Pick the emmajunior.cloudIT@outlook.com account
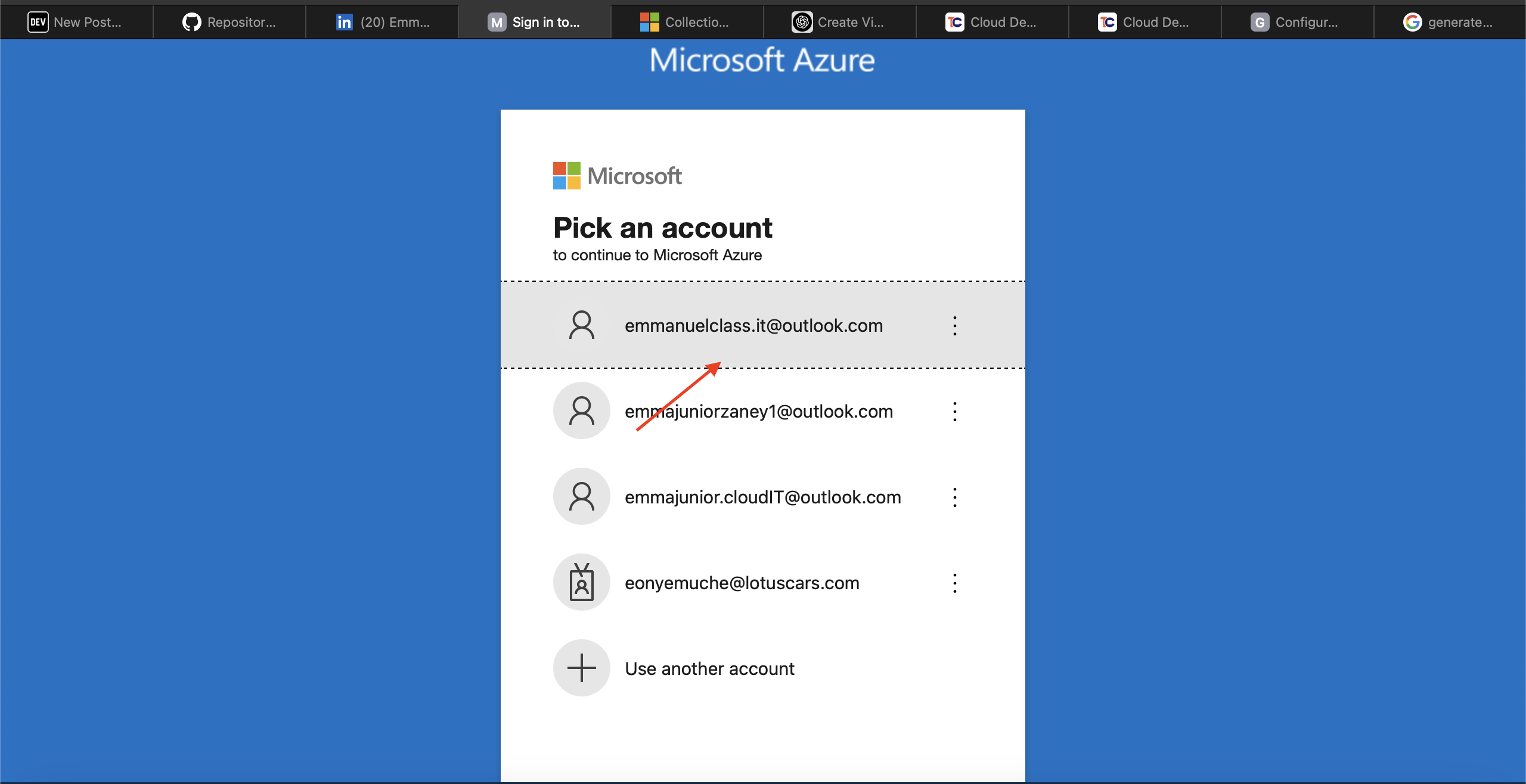Image resolution: width=1526 pixels, height=784 pixels. point(763,497)
